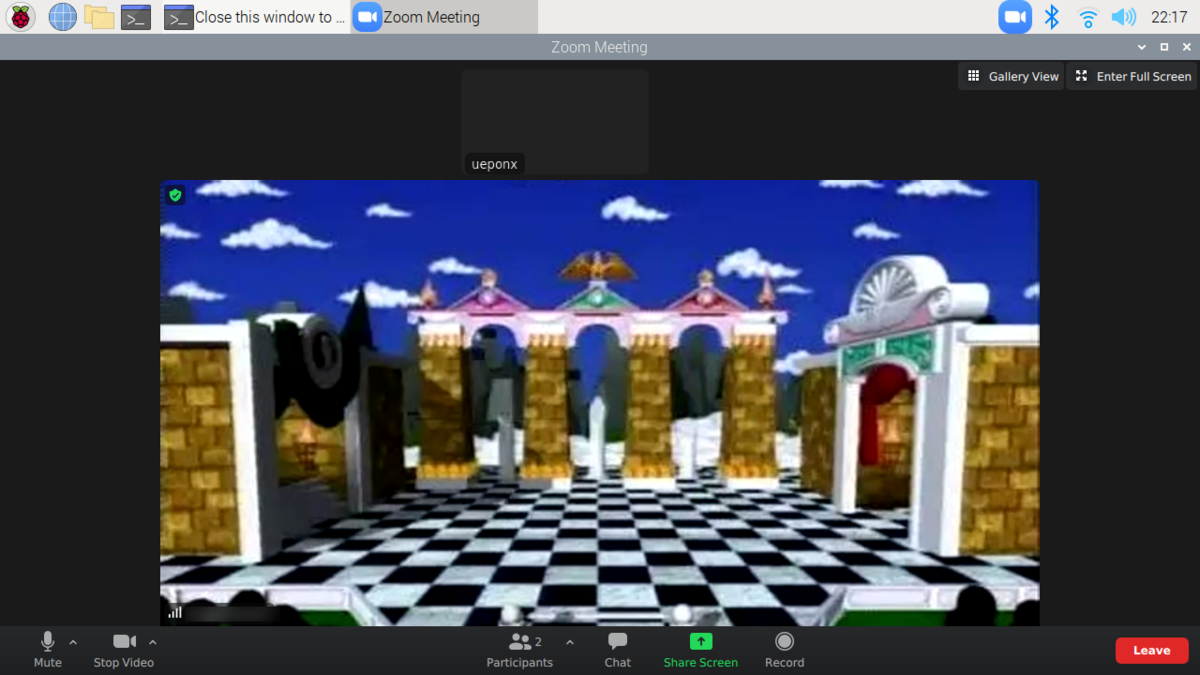Open the Participants panel
This screenshot has height=675, width=1200.
(520, 649)
